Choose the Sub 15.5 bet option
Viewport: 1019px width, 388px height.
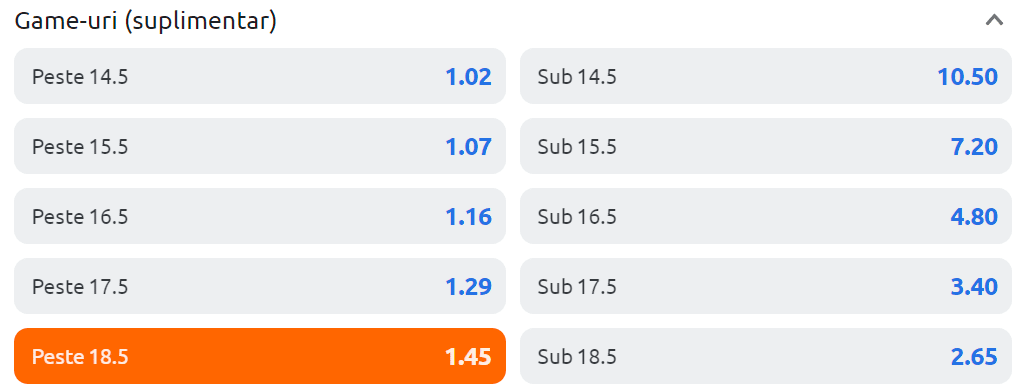(766, 146)
